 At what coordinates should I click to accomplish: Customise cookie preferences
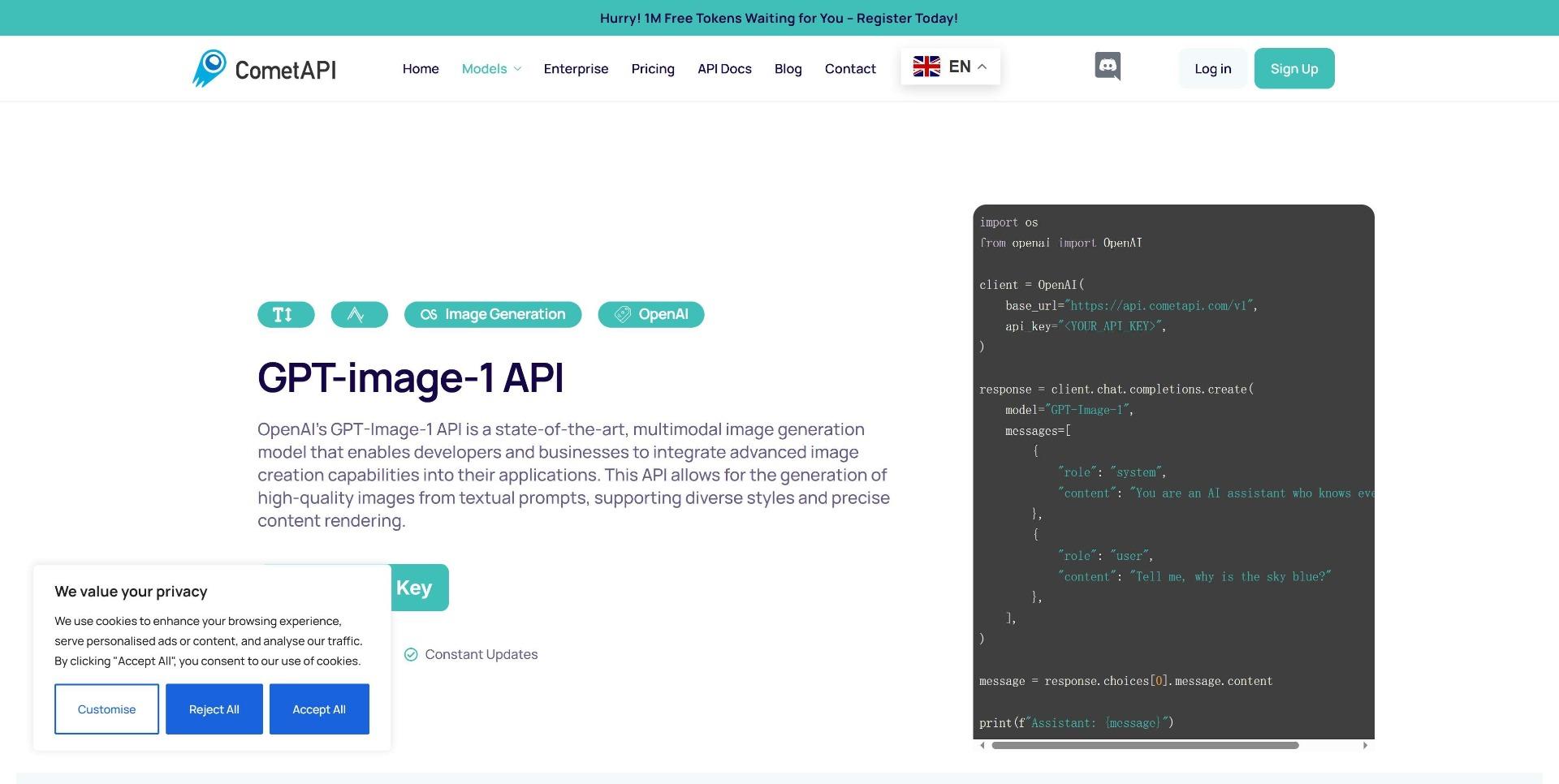click(x=106, y=709)
